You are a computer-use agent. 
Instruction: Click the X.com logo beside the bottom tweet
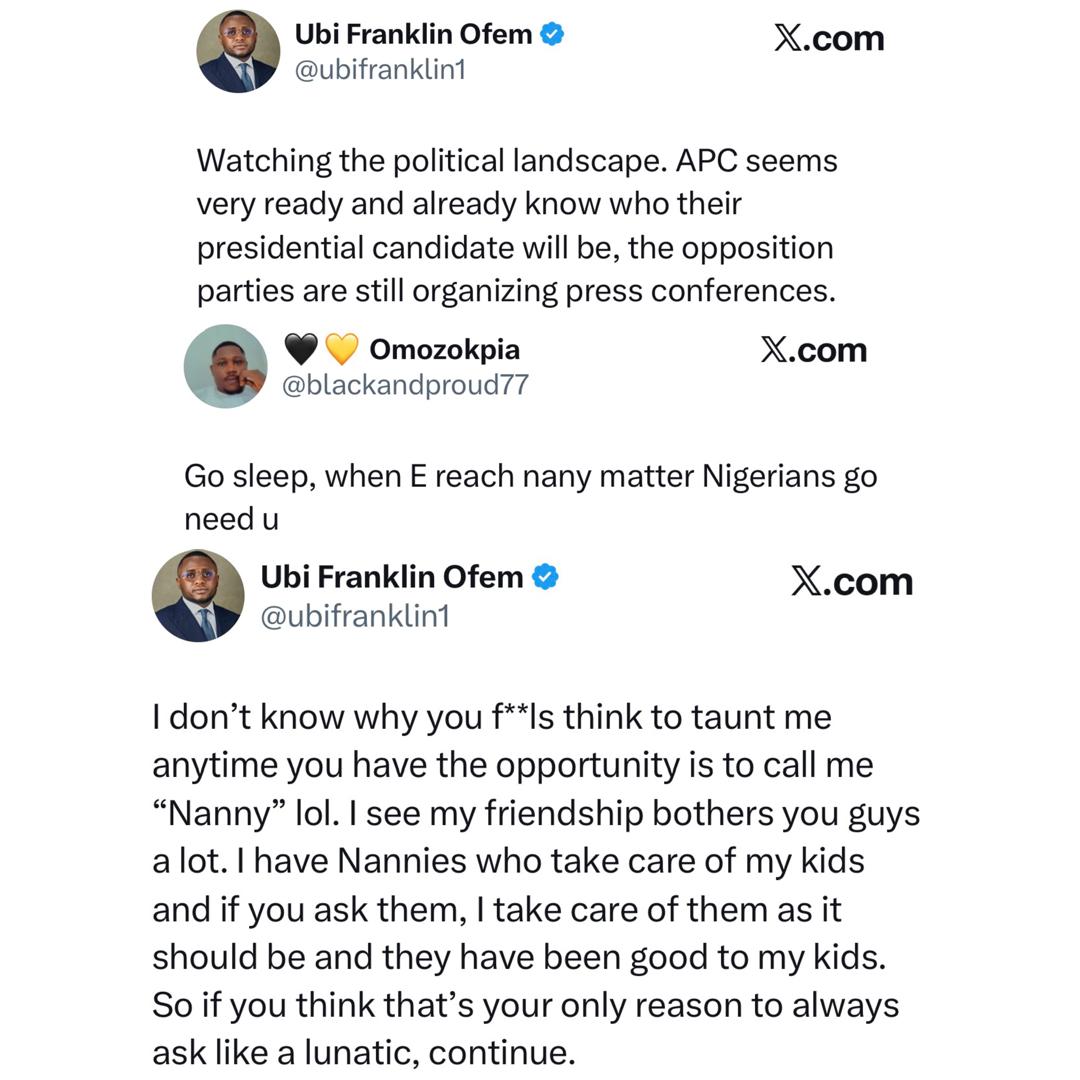point(851,581)
